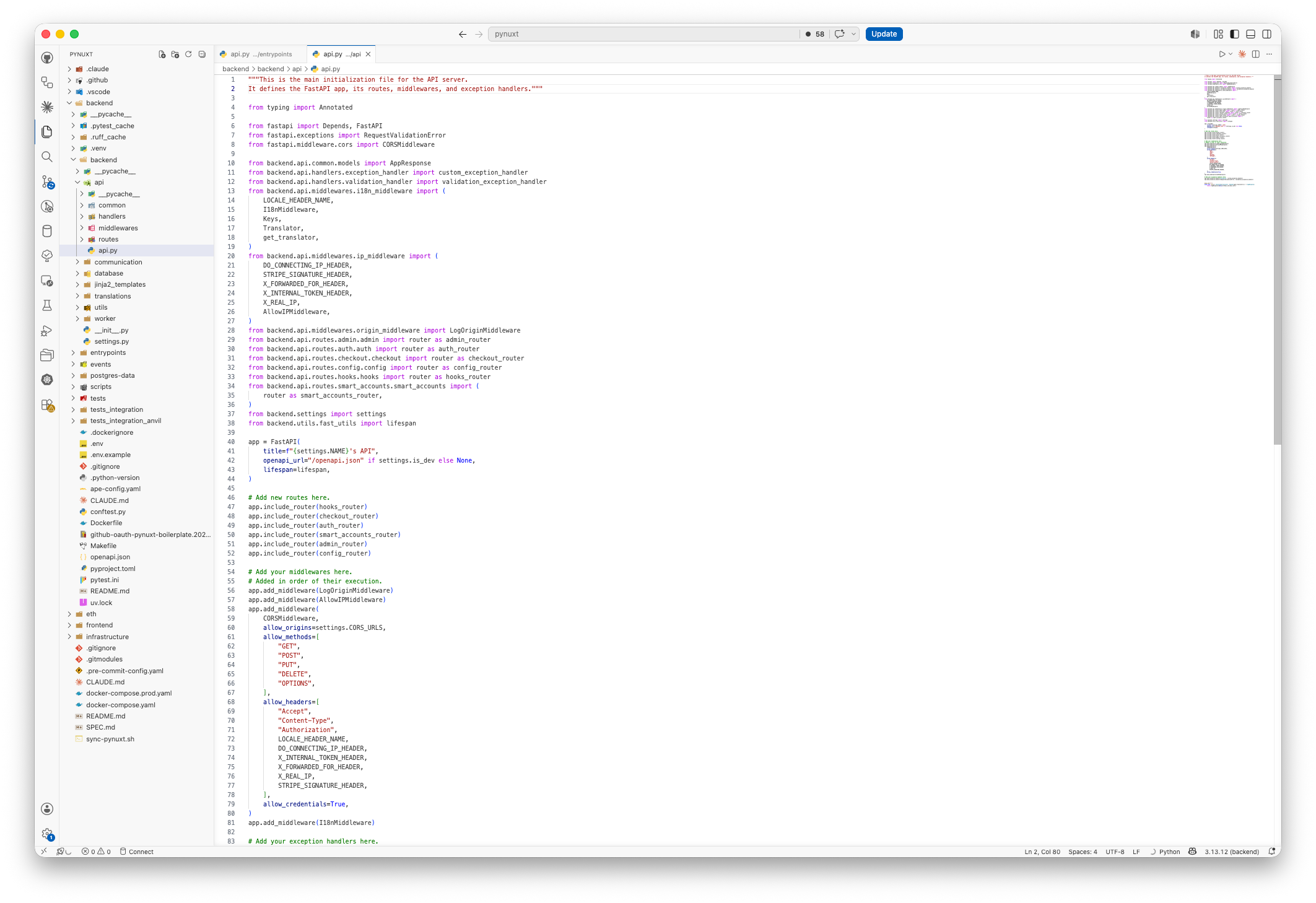Open the chat dropdown chevron in title bar
The height and width of the screenshot is (903, 1316).
coord(853,34)
